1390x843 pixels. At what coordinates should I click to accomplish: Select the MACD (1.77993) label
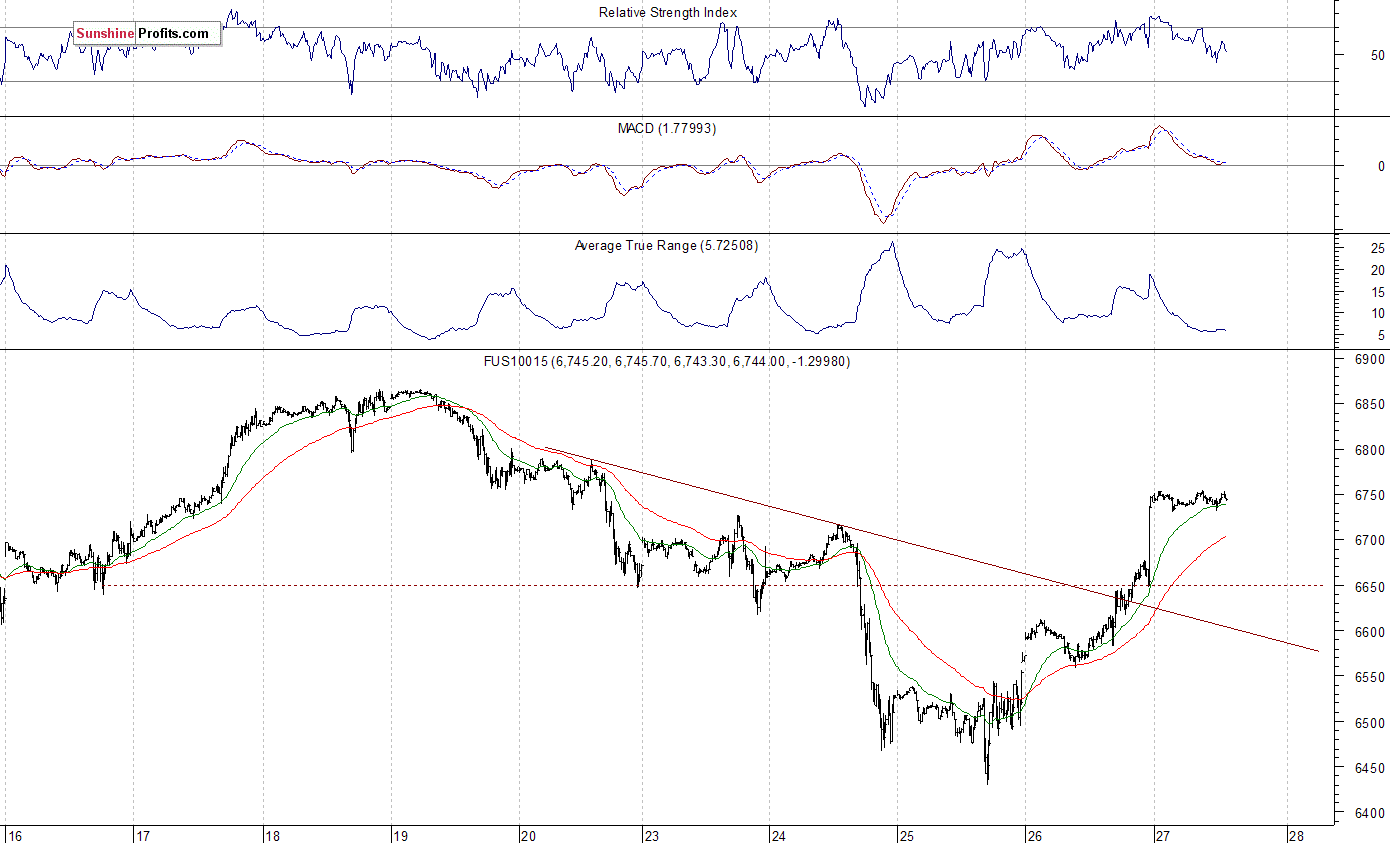[667, 129]
